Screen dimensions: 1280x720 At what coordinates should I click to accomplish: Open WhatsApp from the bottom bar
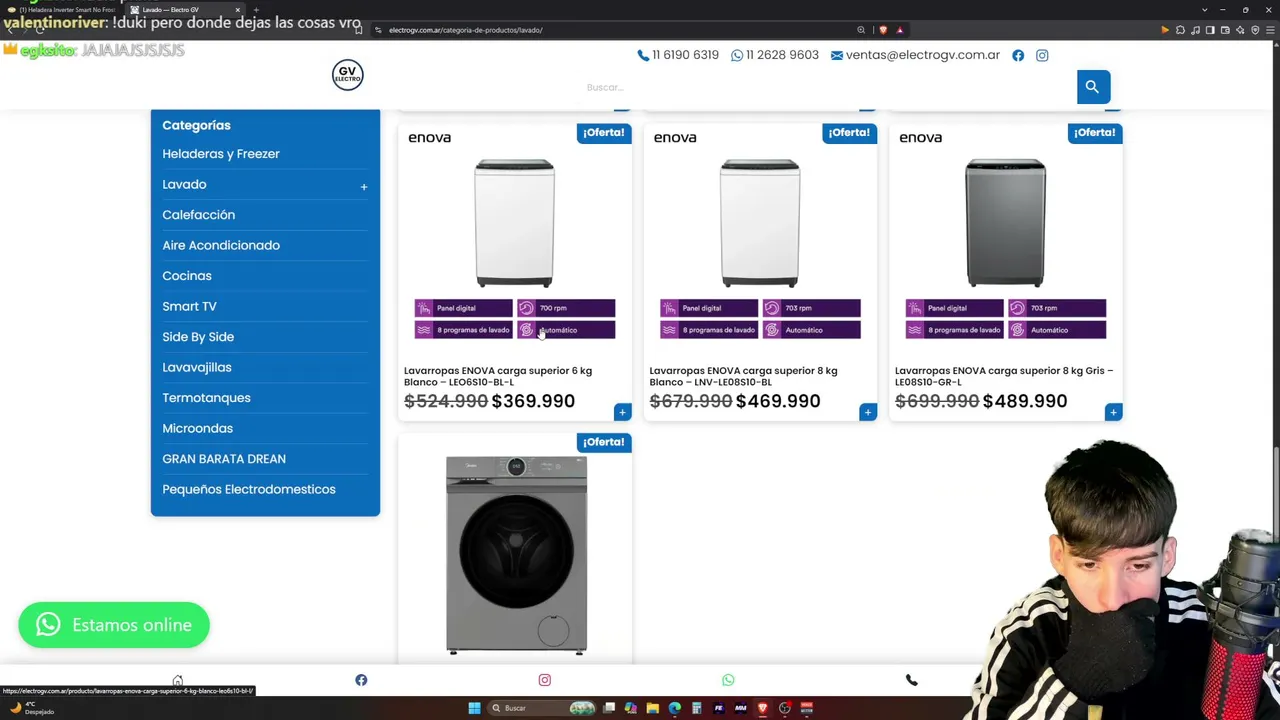pyautogui.click(x=728, y=681)
